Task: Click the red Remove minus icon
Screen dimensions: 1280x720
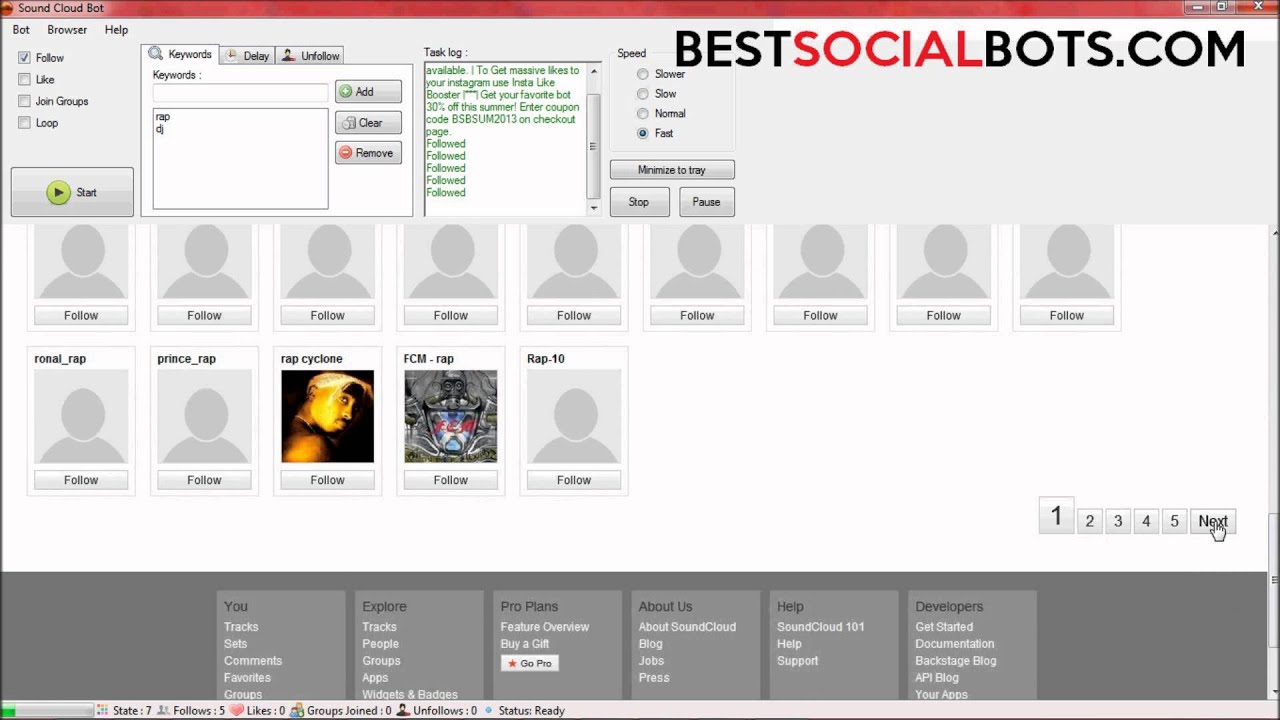Action: coord(346,153)
